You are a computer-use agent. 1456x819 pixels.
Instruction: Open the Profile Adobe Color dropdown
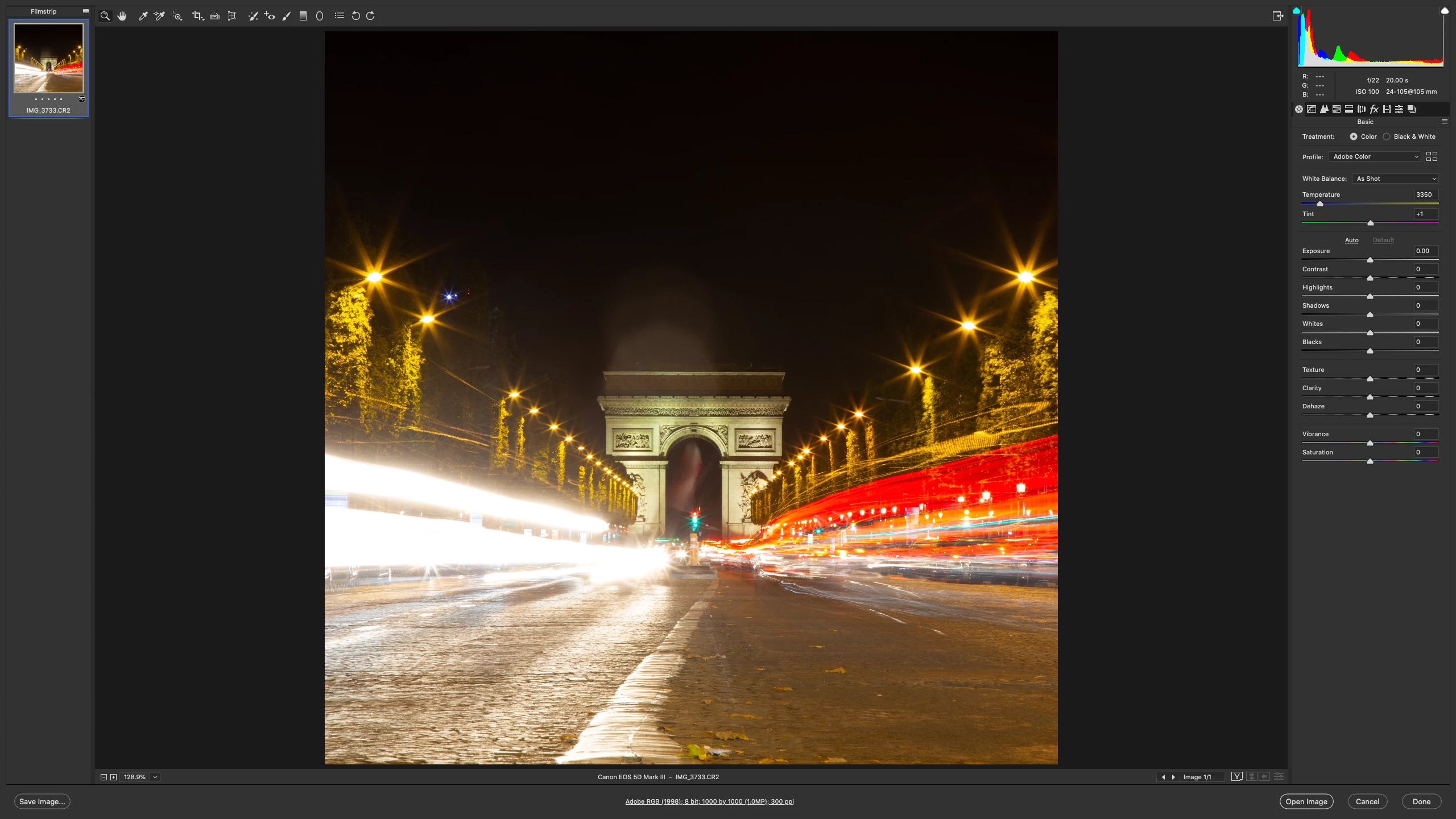tap(1375, 156)
